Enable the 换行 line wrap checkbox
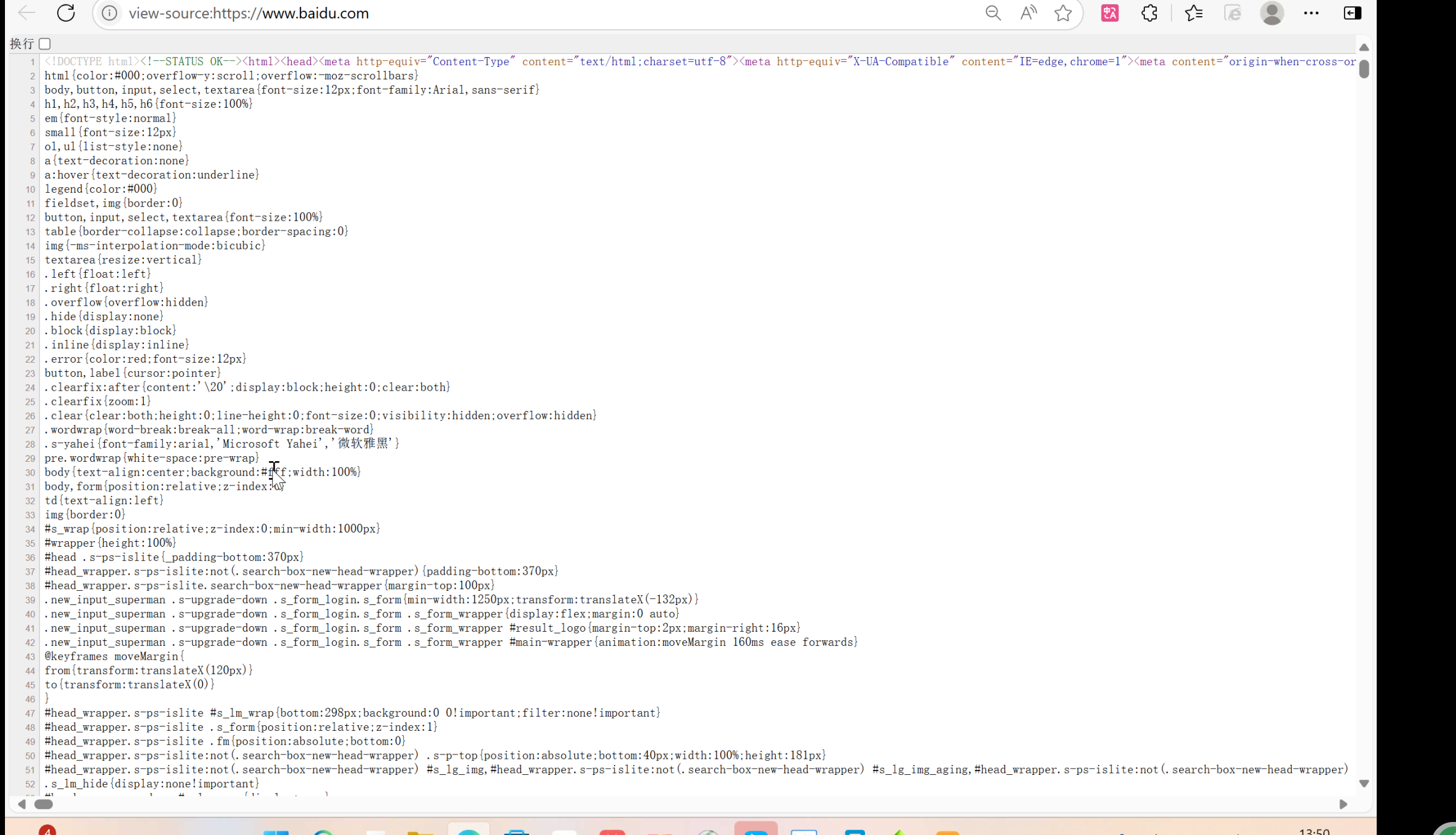This screenshot has width=1456, height=835. 45,44
